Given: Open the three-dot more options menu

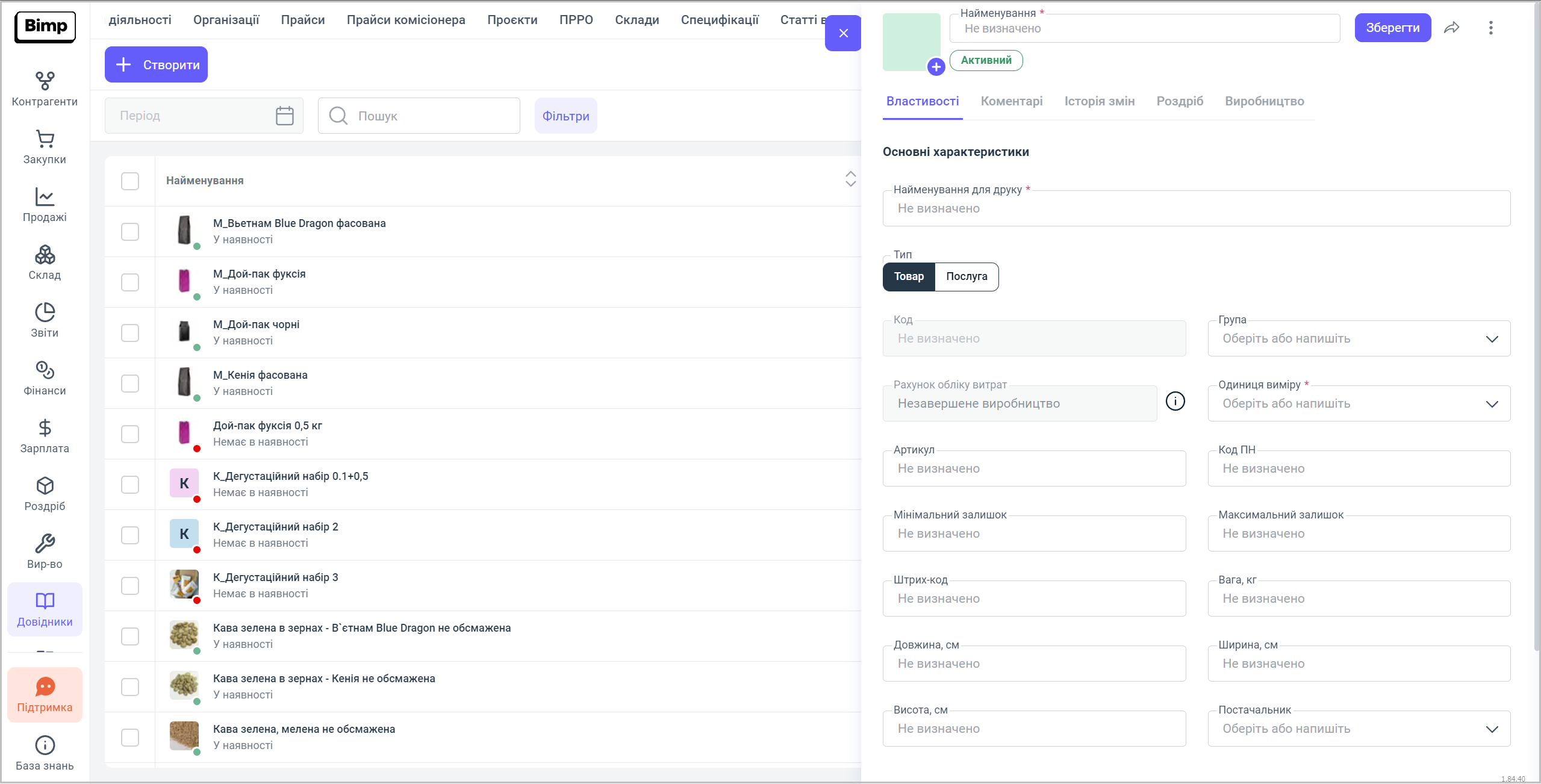Looking at the screenshot, I should [1490, 28].
